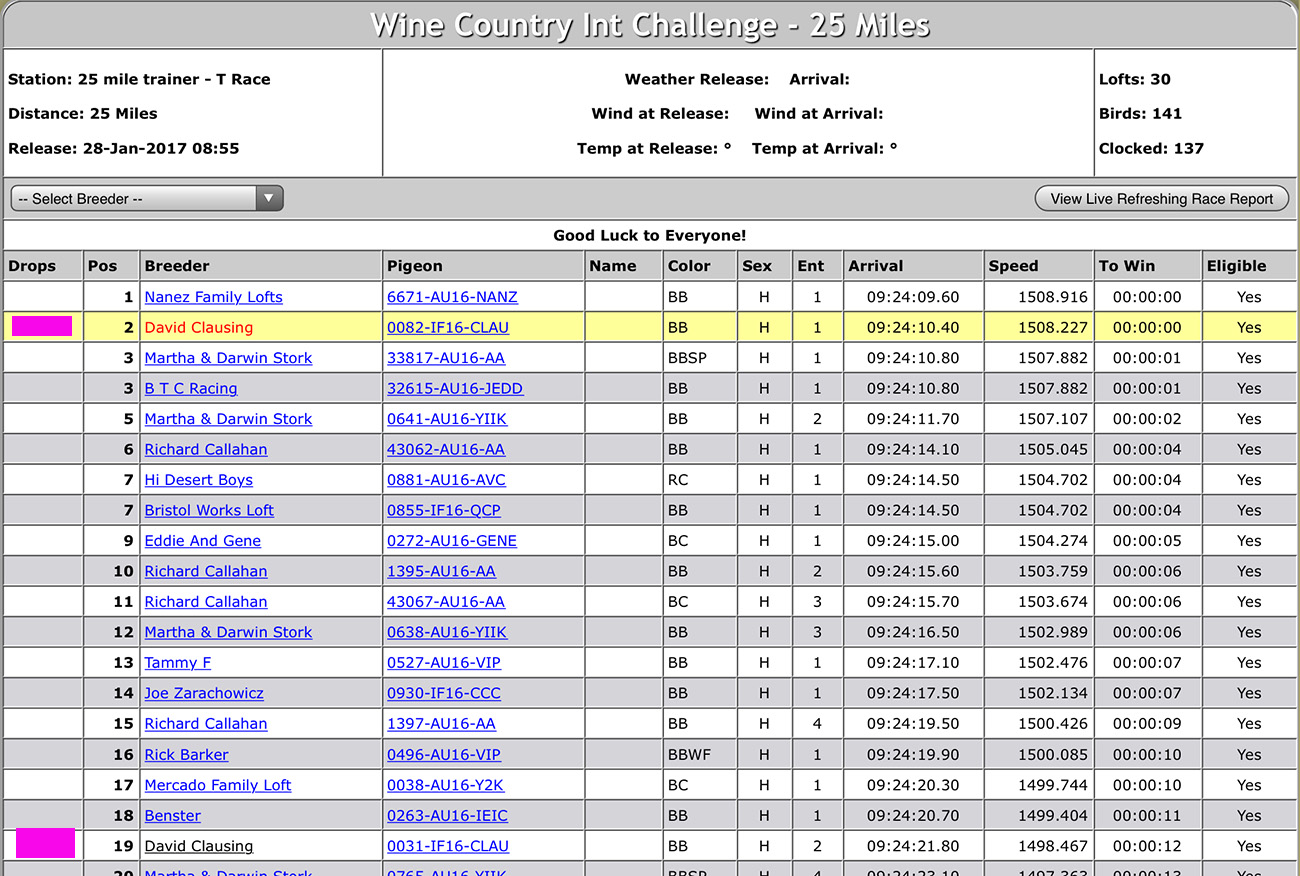Open Tammy F breeder link

click(178, 663)
